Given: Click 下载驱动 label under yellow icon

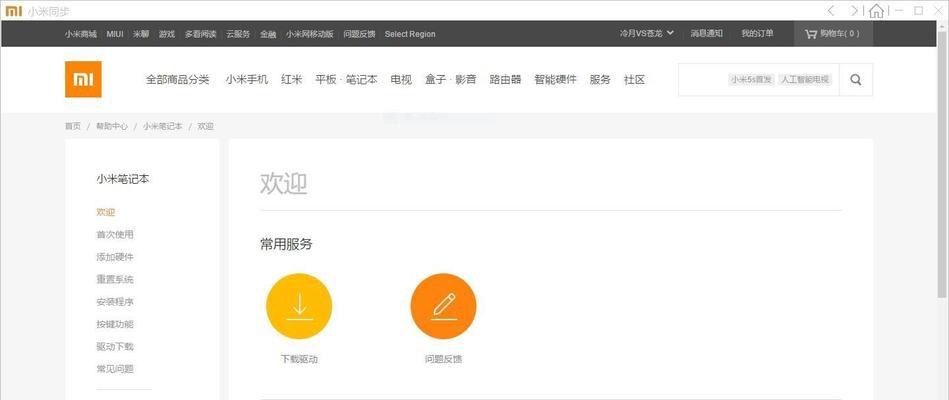Looking at the screenshot, I should click(x=299, y=359).
